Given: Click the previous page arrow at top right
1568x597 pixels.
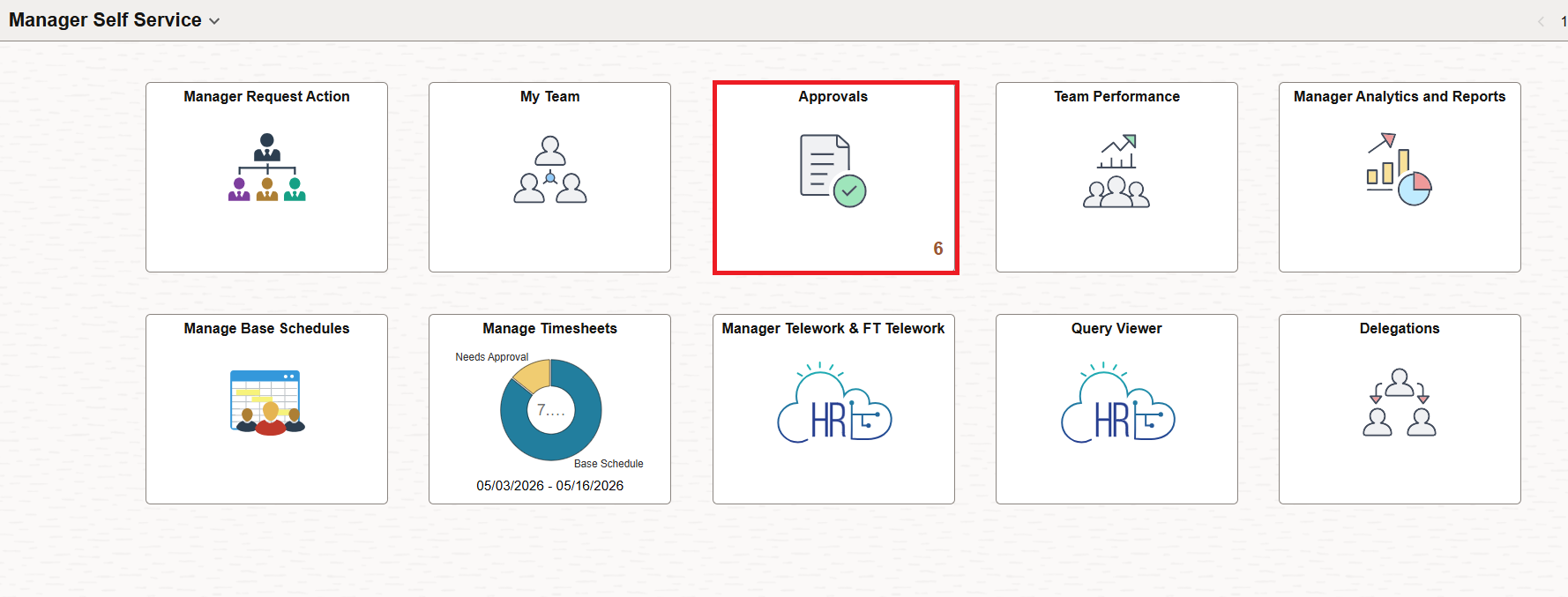Looking at the screenshot, I should pos(1541,21).
